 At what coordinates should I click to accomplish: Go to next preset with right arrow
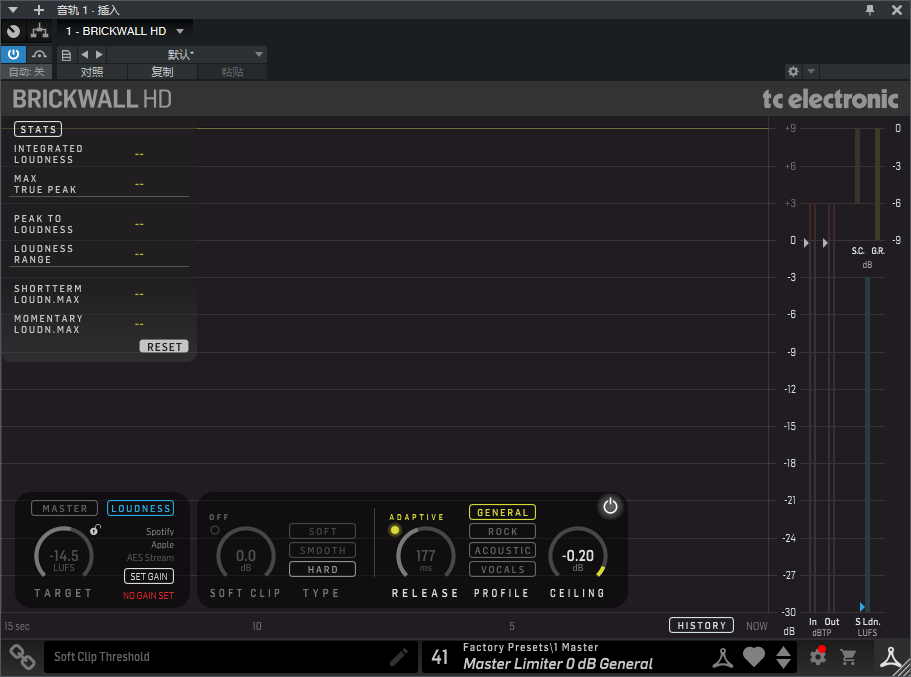click(x=99, y=54)
